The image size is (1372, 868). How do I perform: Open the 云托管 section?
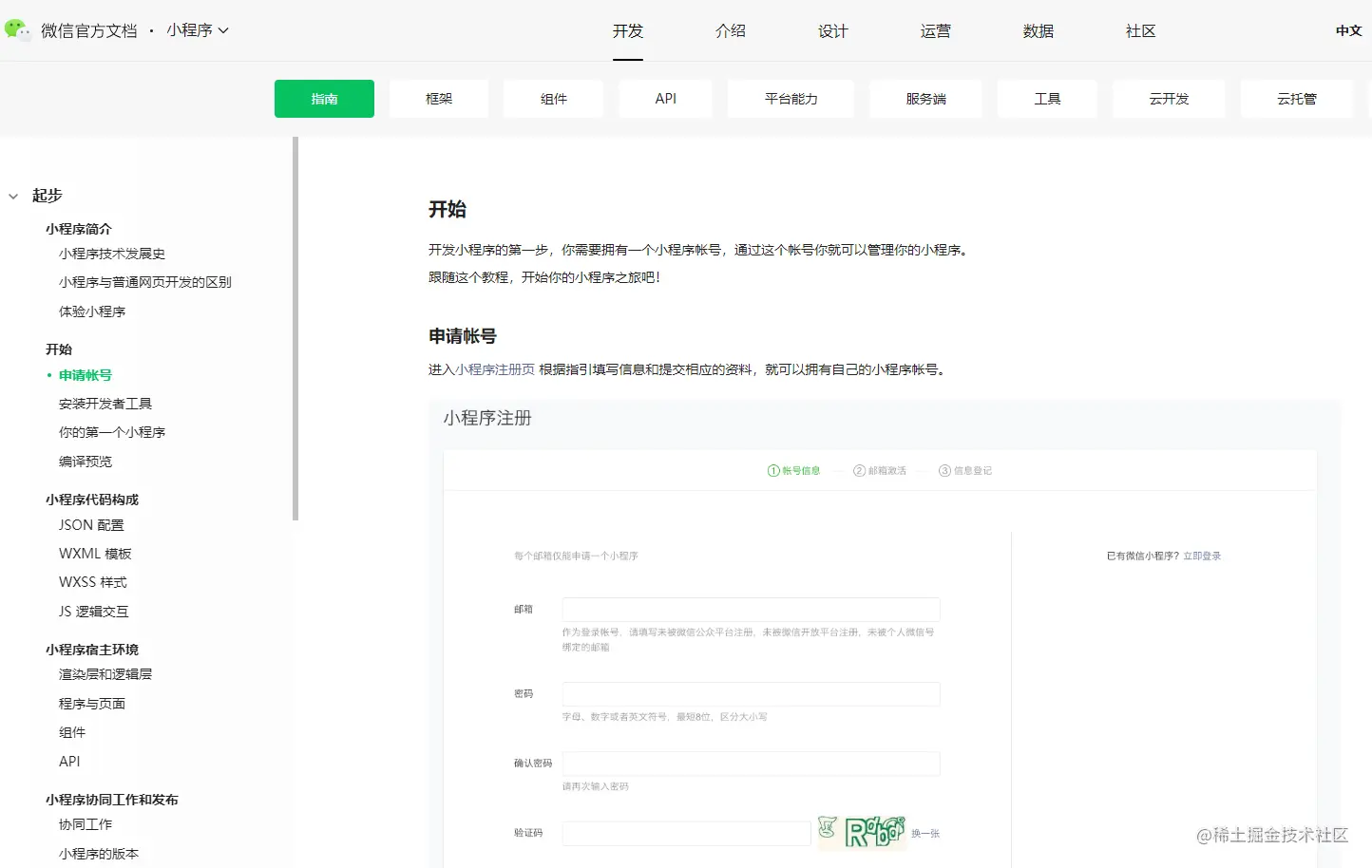coord(1296,98)
